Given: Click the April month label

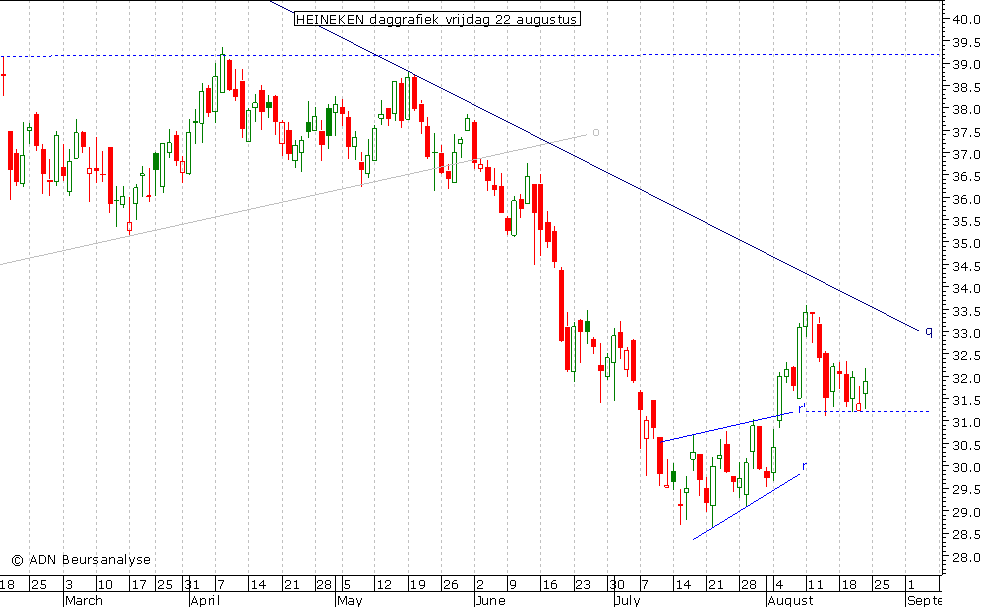Looking at the screenshot, I should point(206,601).
